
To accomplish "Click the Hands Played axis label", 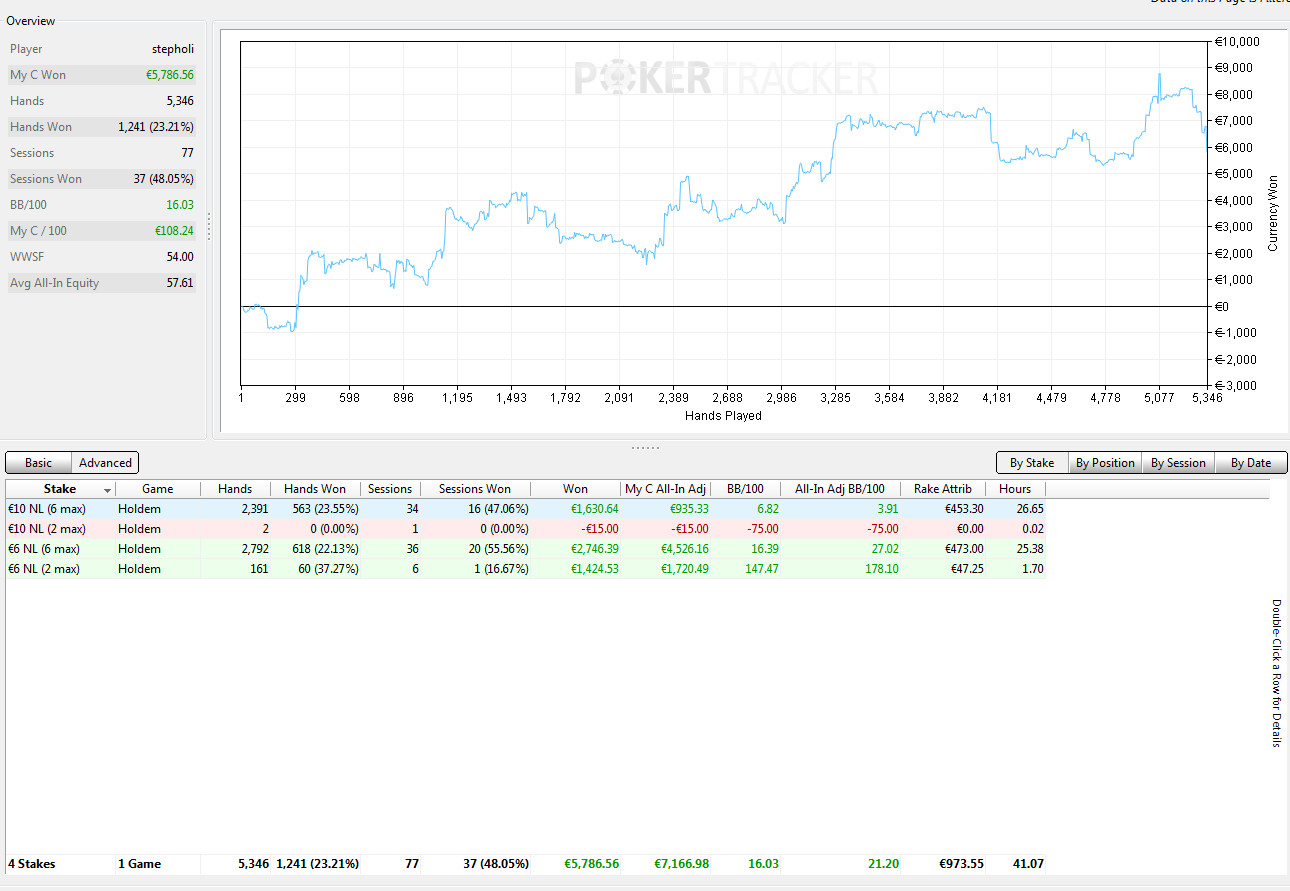I will click(x=723, y=416).
